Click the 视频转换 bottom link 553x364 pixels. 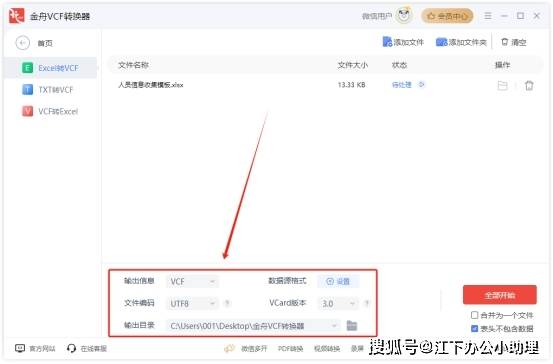[x=327, y=348]
